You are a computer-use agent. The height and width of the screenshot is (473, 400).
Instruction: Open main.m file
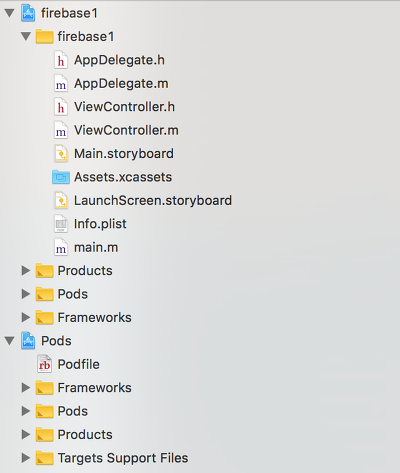point(96,248)
